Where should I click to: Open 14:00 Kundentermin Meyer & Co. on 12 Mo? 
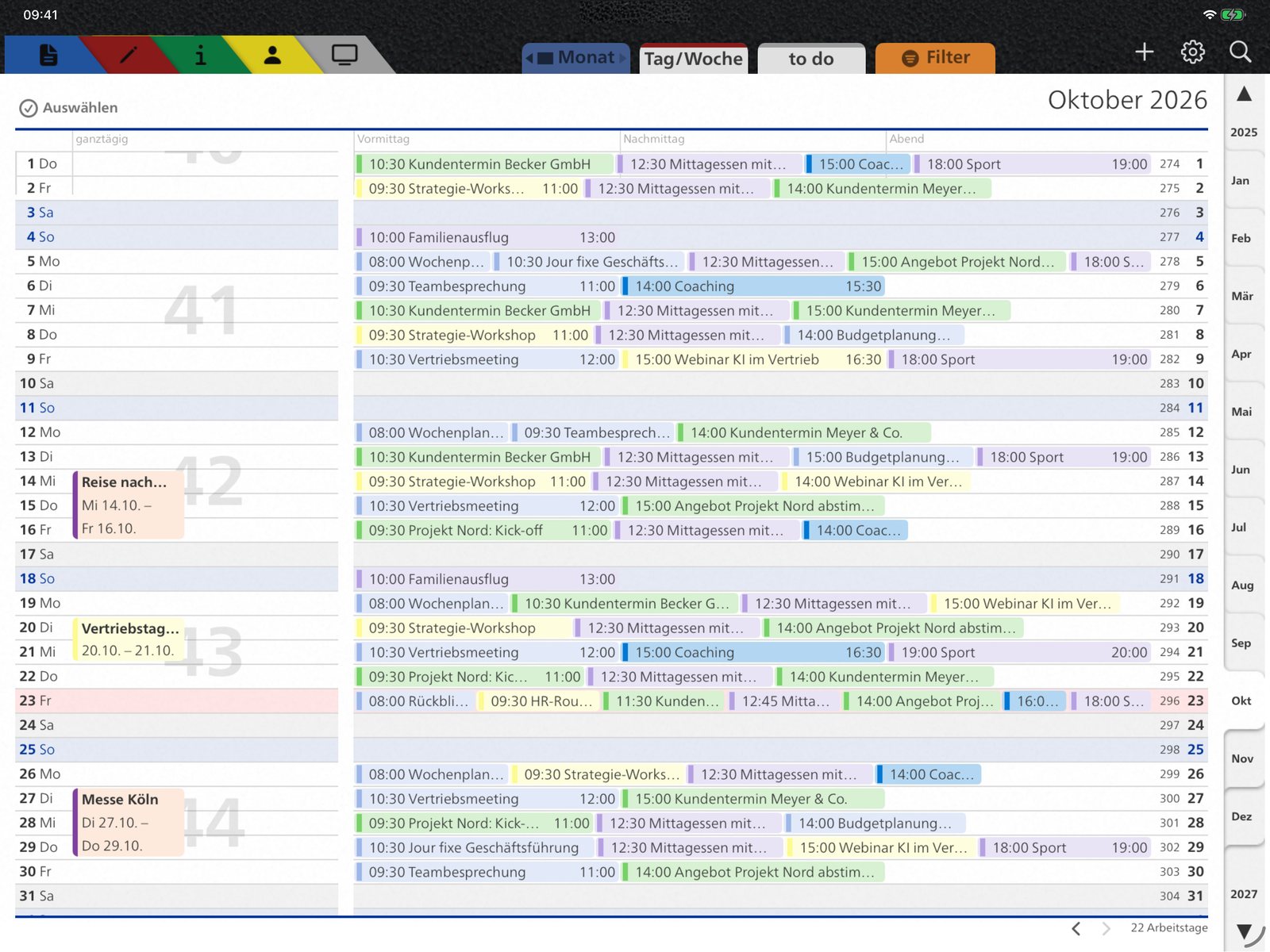click(x=804, y=433)
